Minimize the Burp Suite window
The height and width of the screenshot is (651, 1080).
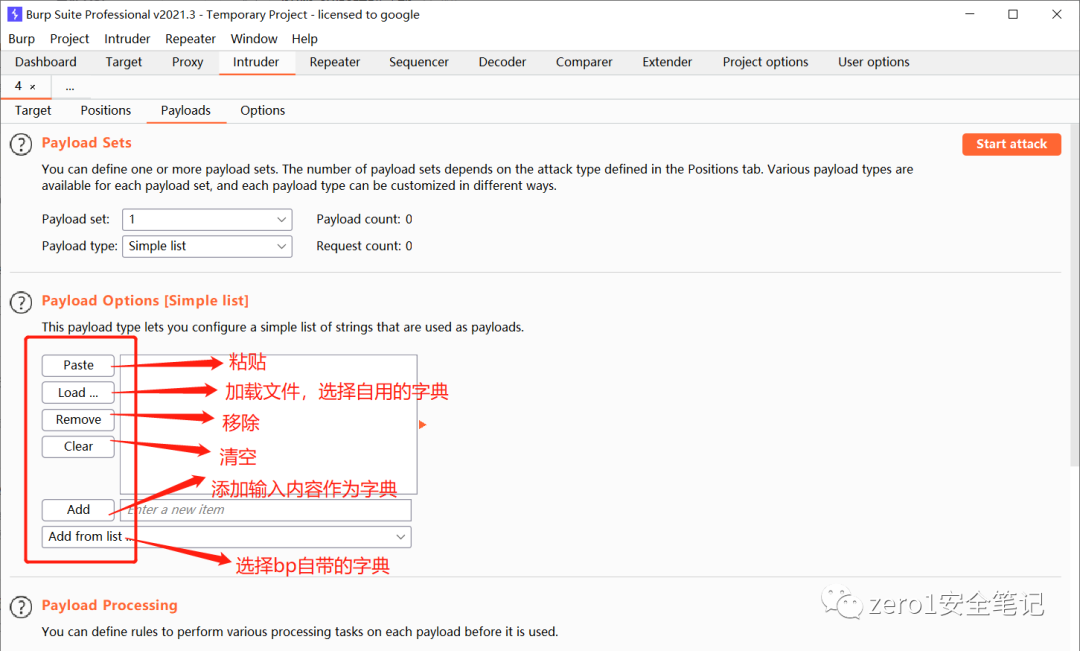click(970, 14)
